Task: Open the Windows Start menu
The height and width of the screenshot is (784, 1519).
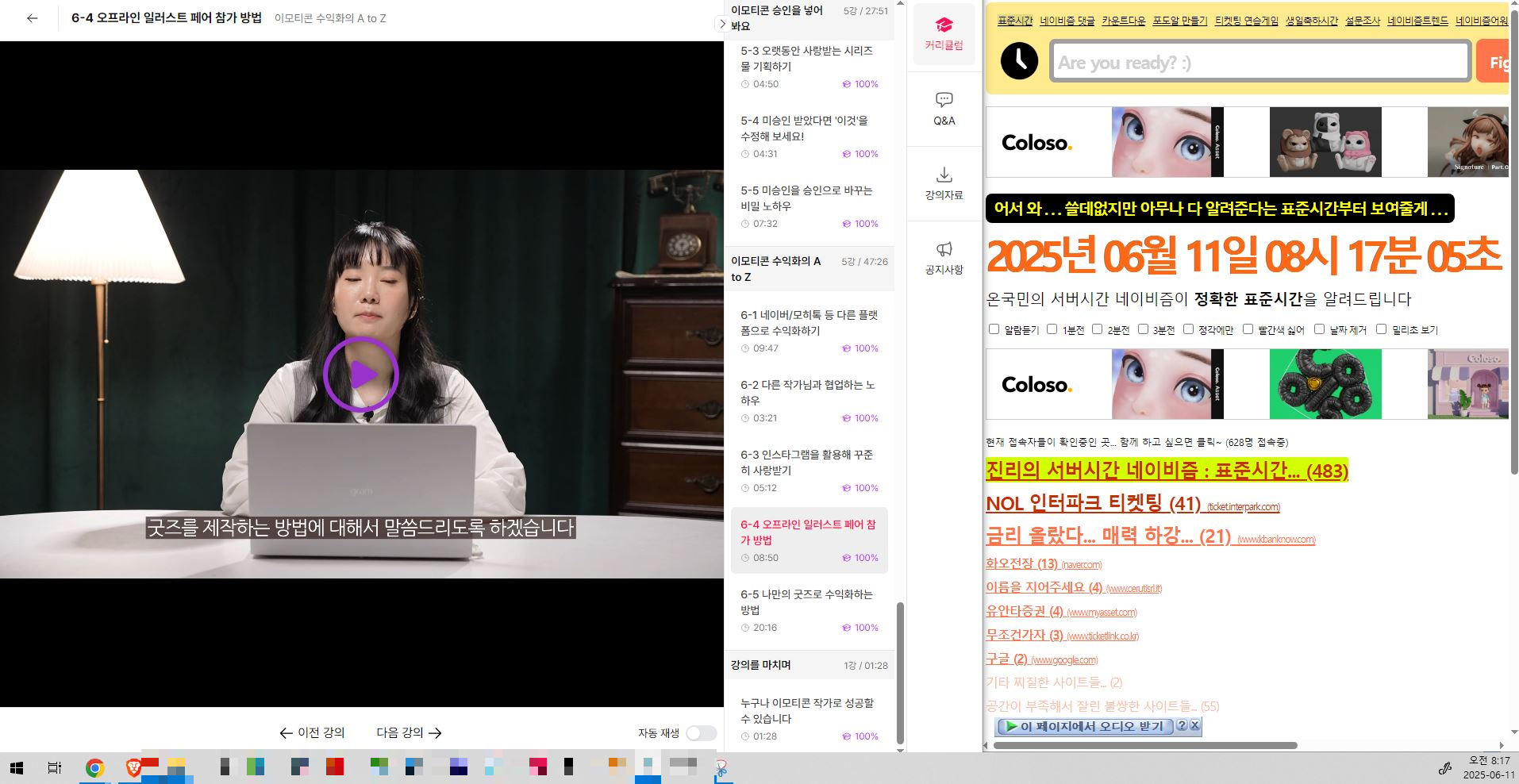Action: click(16, 767)
